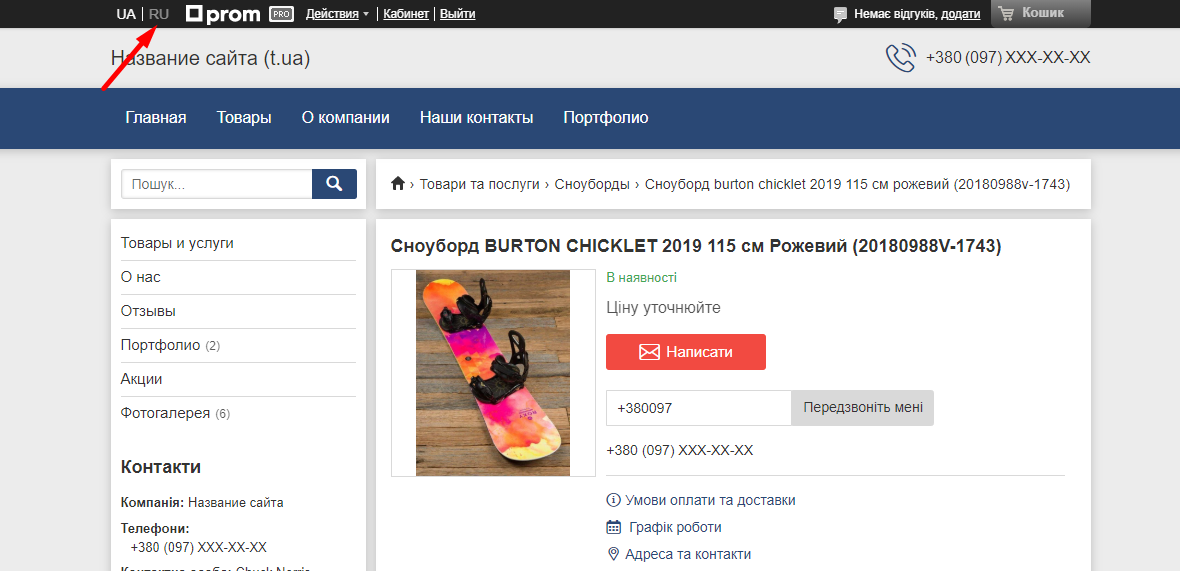
Task: Open Наши контакты in navigation bar
Action: 476,117
